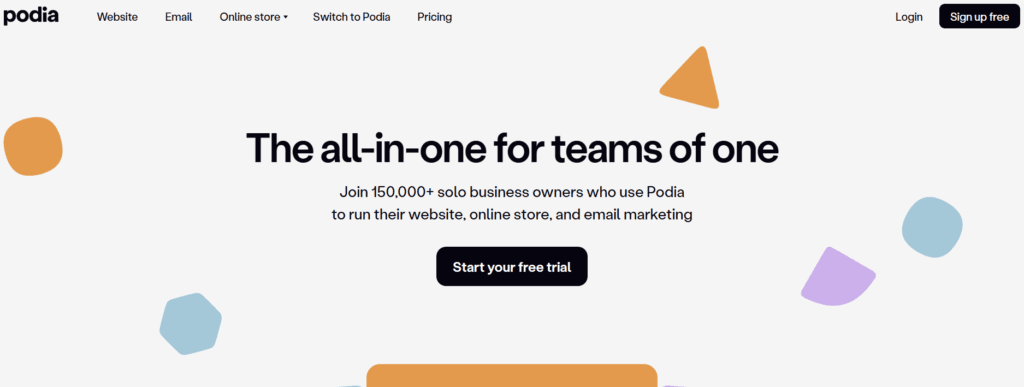
Task: Click the Login link
Action: pyautogui.click(x=908, y=17)
